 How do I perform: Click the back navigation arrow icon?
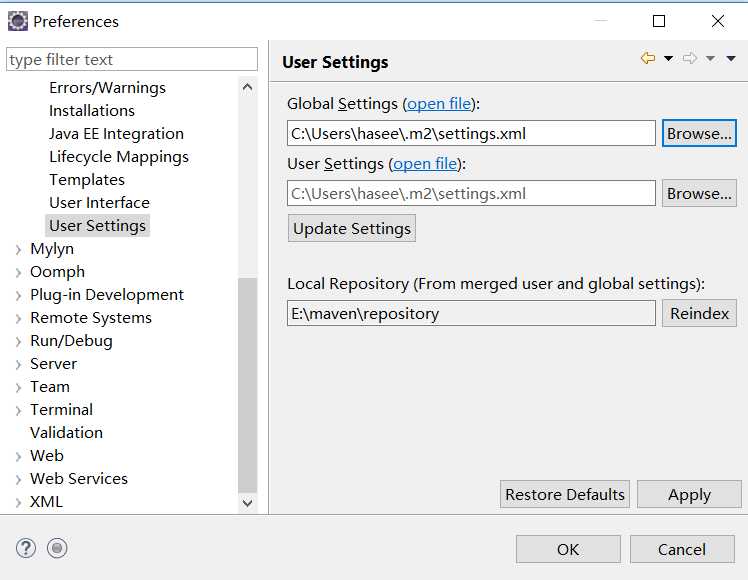(x=647, y=58)
